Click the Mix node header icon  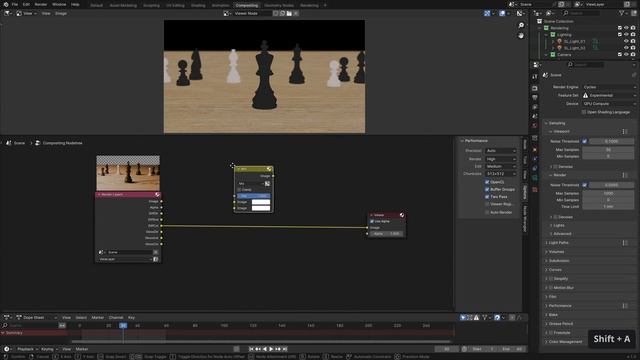click(269, 169)
